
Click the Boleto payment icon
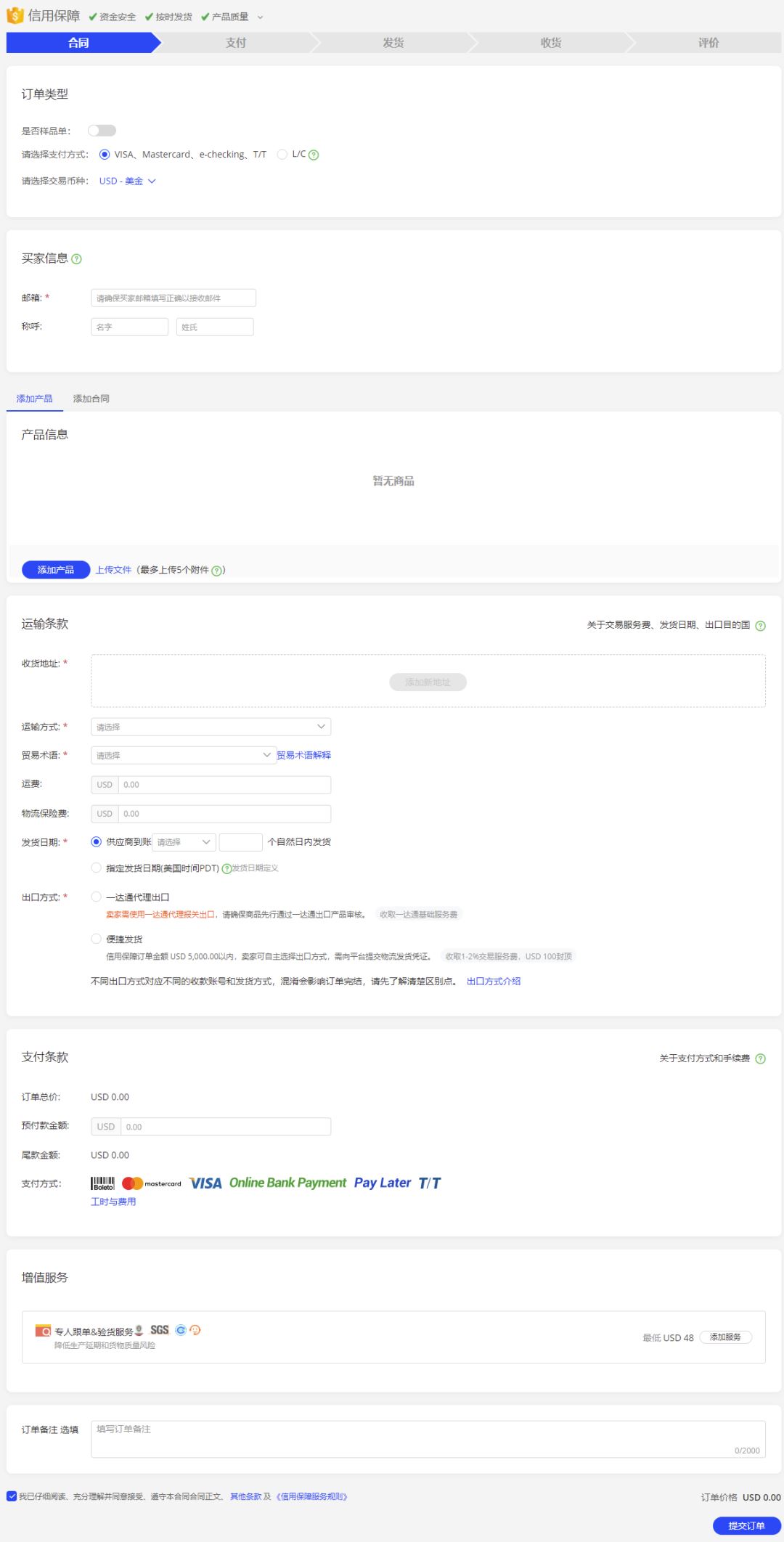coord(102,1183)
